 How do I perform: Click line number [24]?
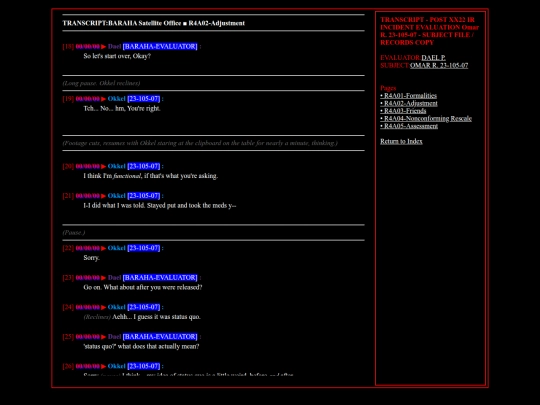68,308
